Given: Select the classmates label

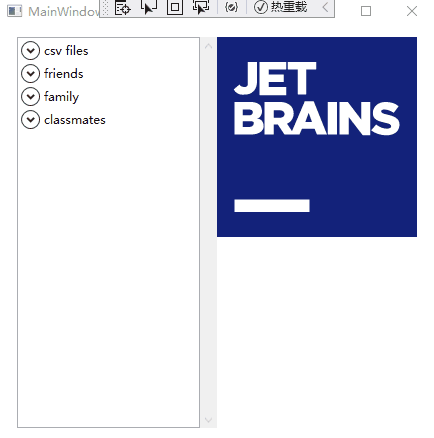Looking at the screenshot, I should click(75, 120).
